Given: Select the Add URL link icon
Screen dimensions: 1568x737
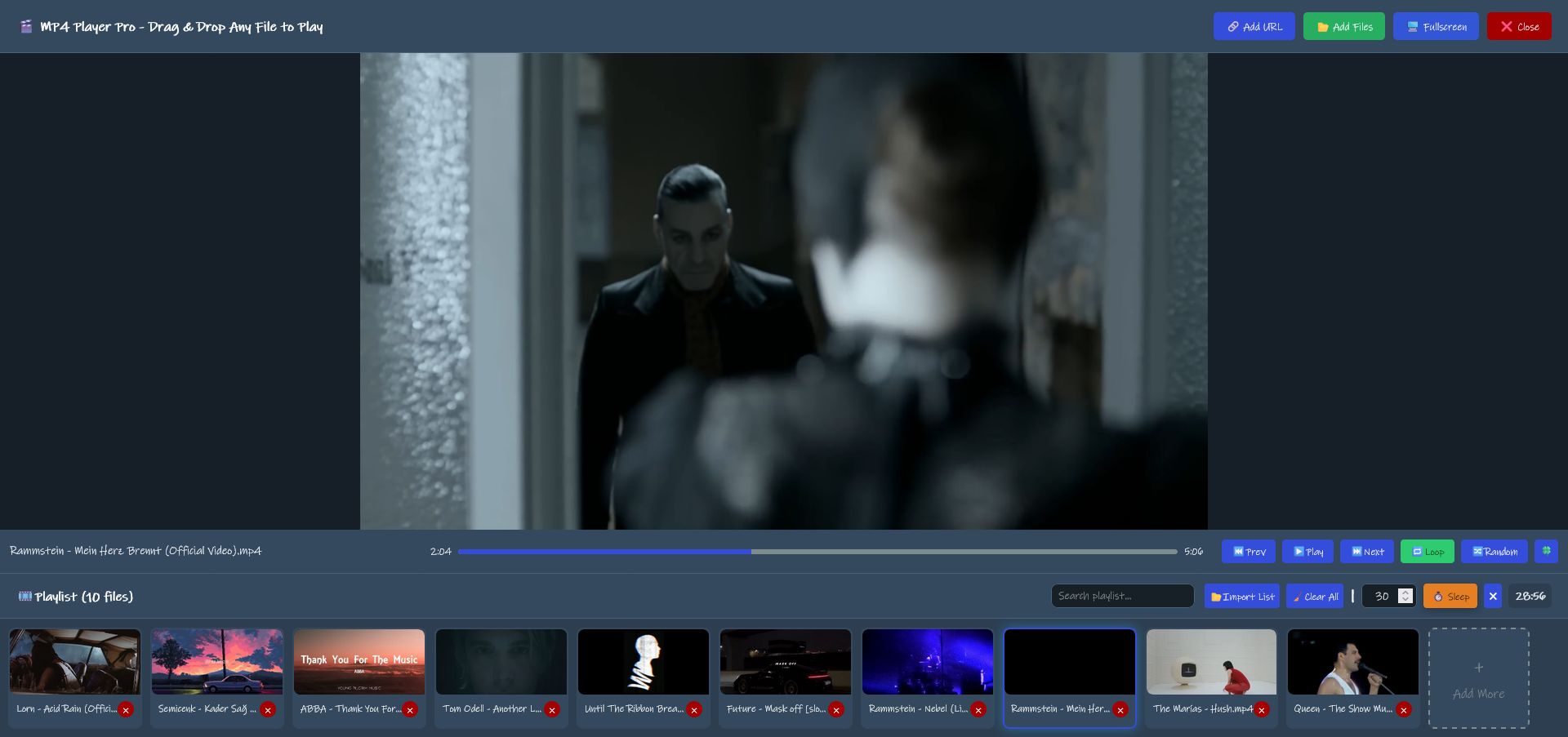Looking at the screenshot, I should click(1233, 26).
